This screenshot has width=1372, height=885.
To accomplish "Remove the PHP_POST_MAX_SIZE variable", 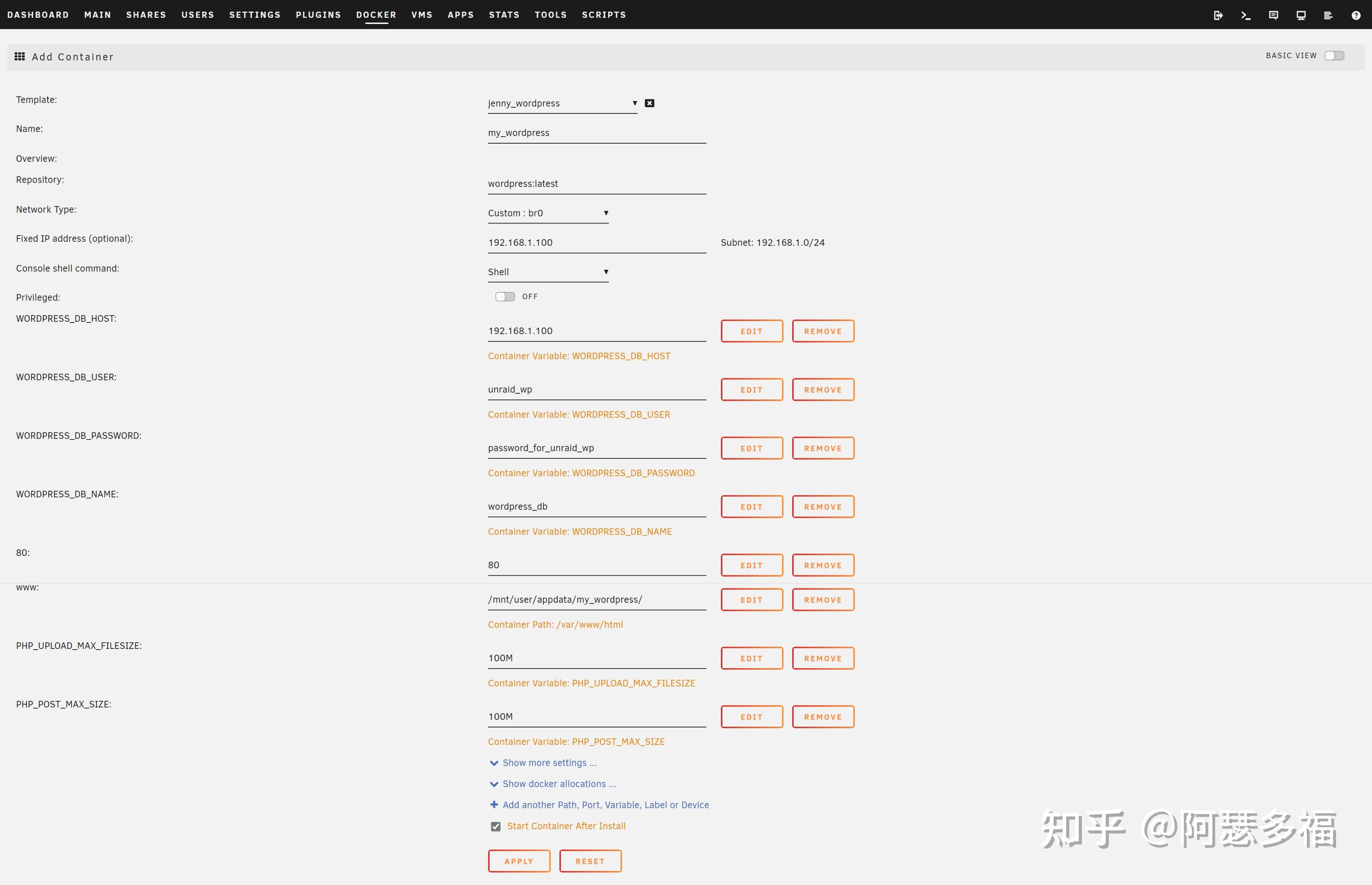I will [823, 717].
